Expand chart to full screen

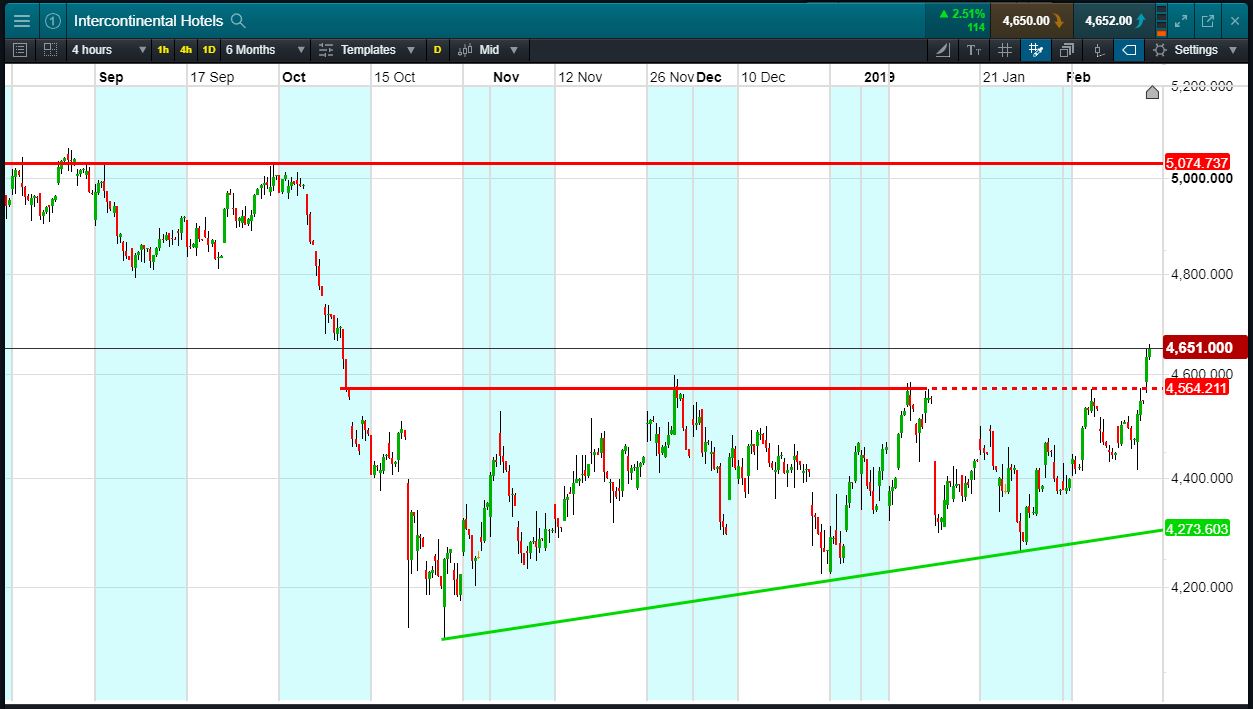tap(1182, 20)
